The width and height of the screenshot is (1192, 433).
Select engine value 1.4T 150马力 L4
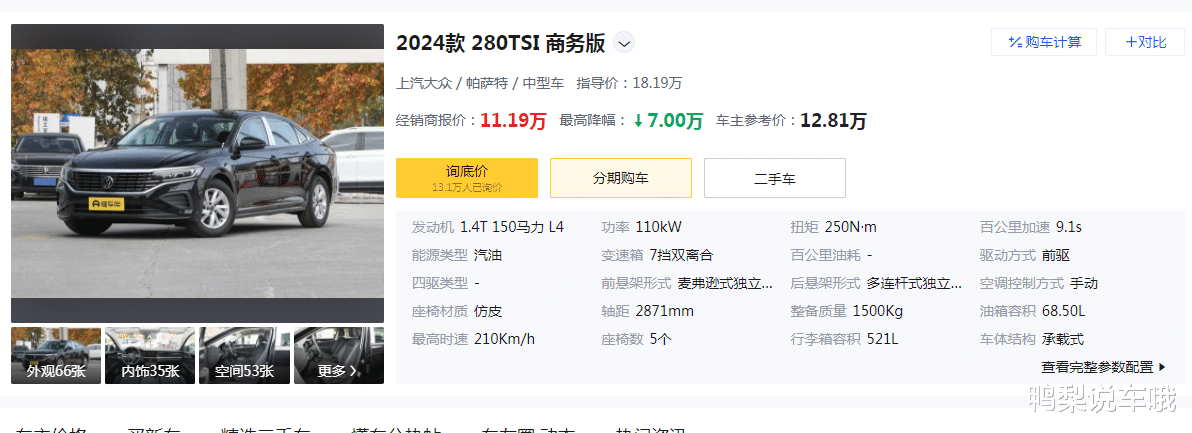[x=512, y=227]
